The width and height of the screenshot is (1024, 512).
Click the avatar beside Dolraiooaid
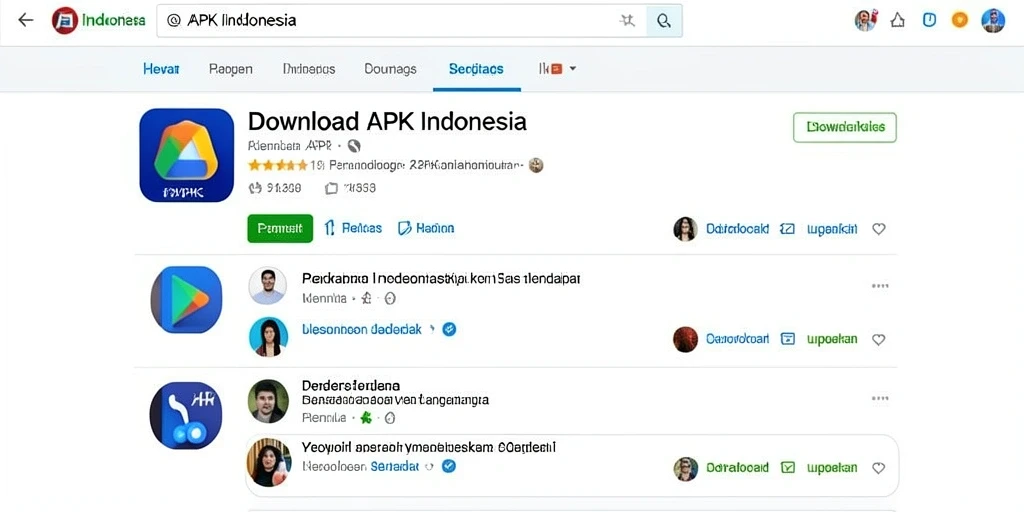(x=685, y=468)
